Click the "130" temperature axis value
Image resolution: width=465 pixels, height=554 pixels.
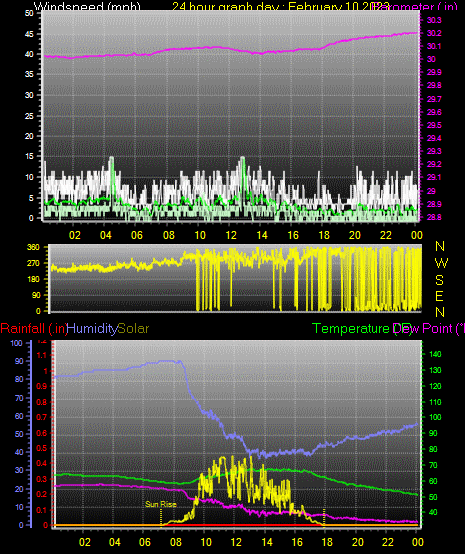435,370
